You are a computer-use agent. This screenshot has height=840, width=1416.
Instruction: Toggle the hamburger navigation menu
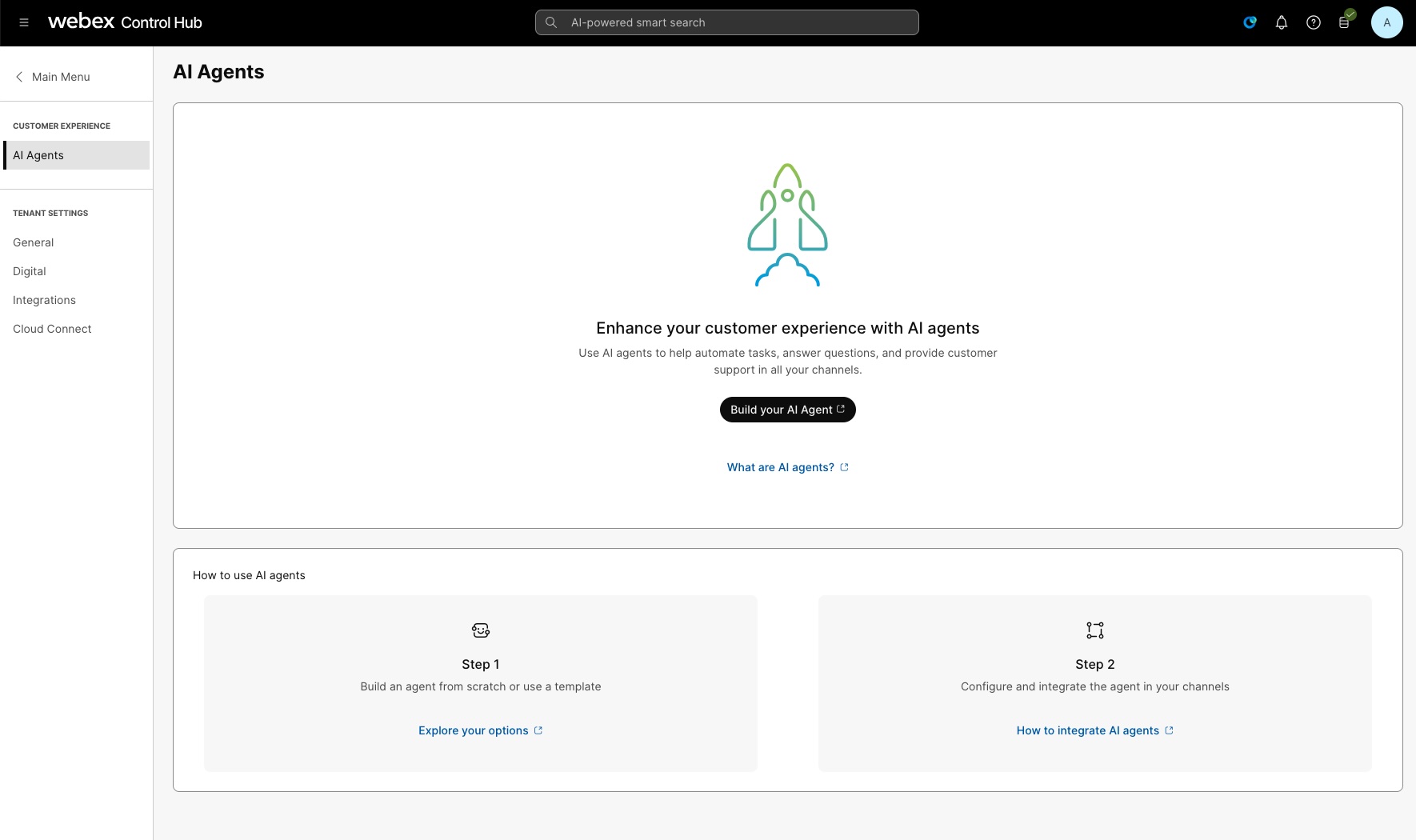pyautogui.click(x=24, y=22)
